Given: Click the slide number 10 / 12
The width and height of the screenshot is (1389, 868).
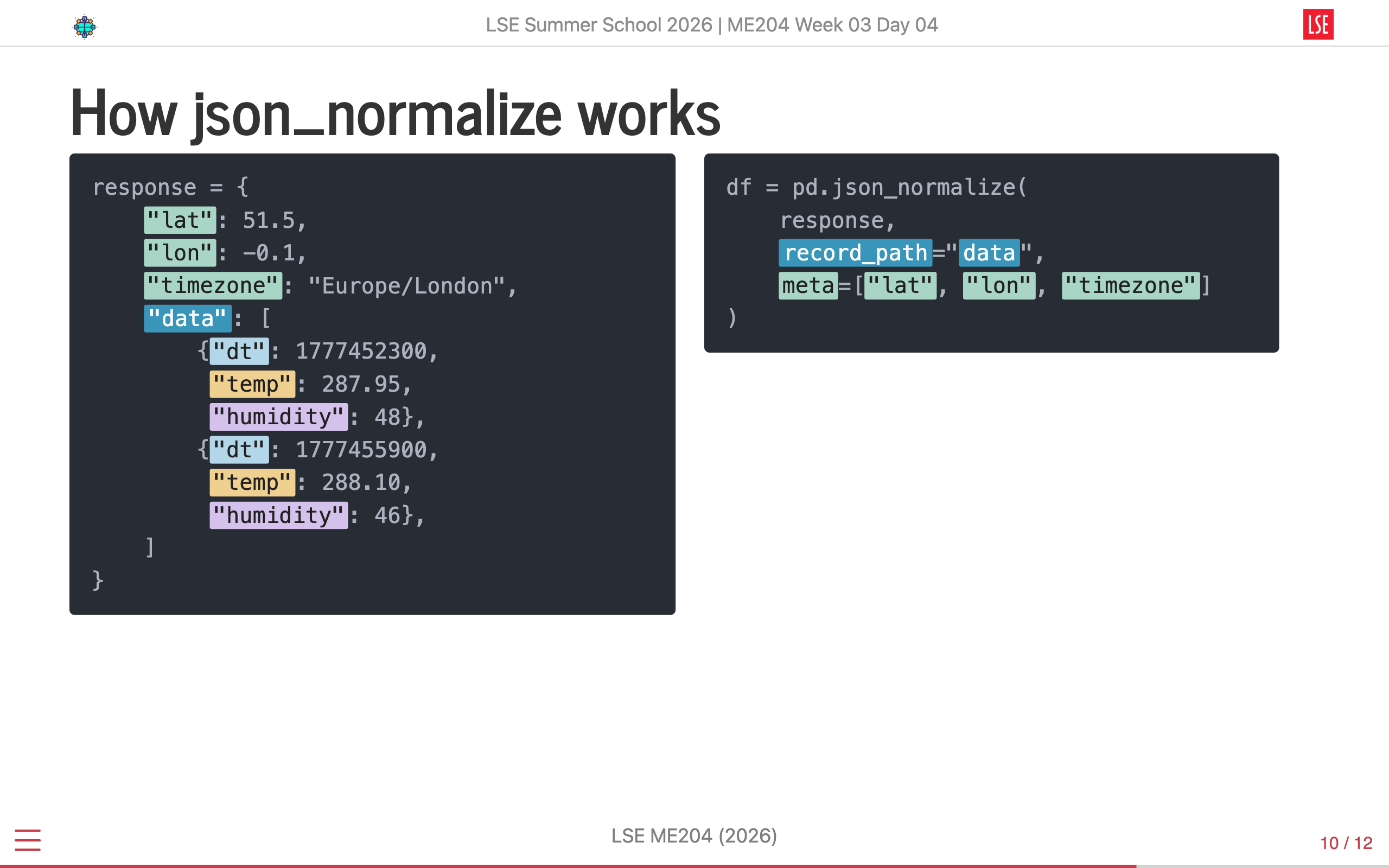Looking at the screenshot, I should [1346, 843].
